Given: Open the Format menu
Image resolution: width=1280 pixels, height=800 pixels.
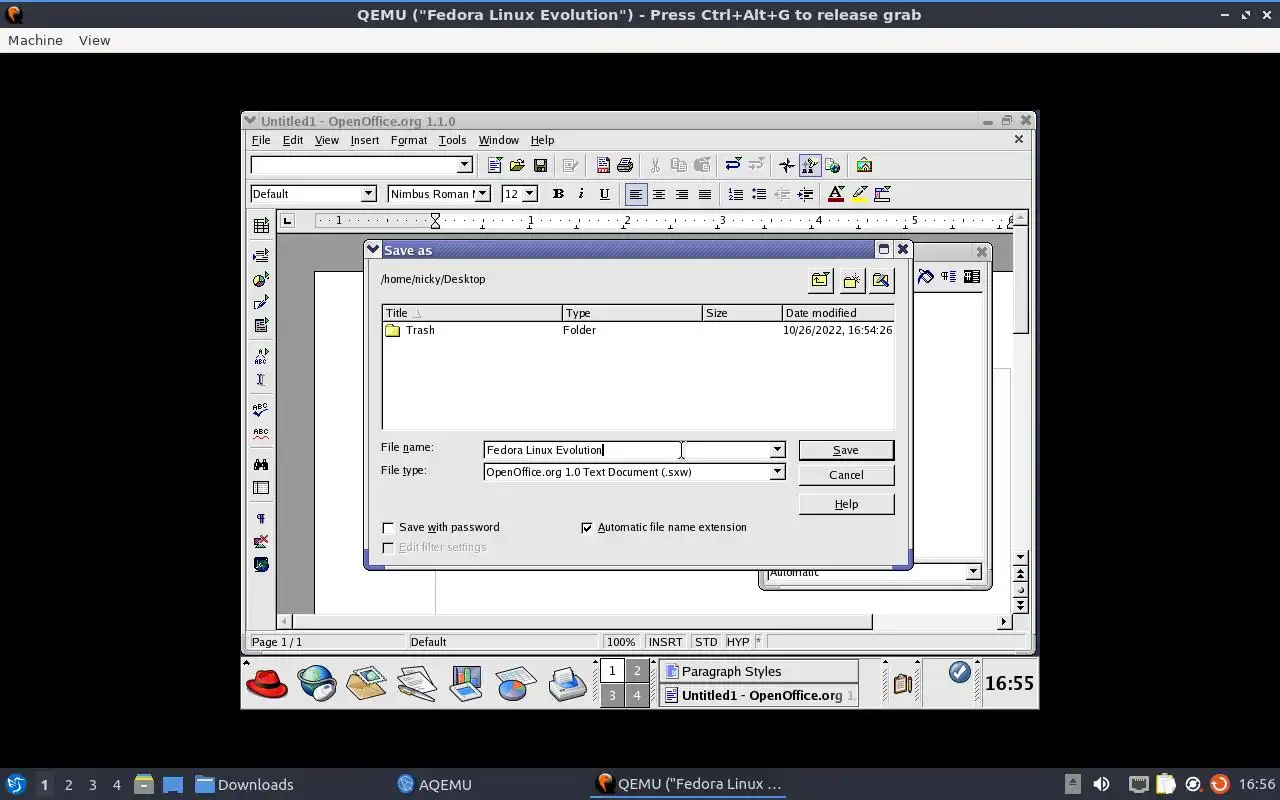Looking at the screenshot, I should [x=409, y=140].
